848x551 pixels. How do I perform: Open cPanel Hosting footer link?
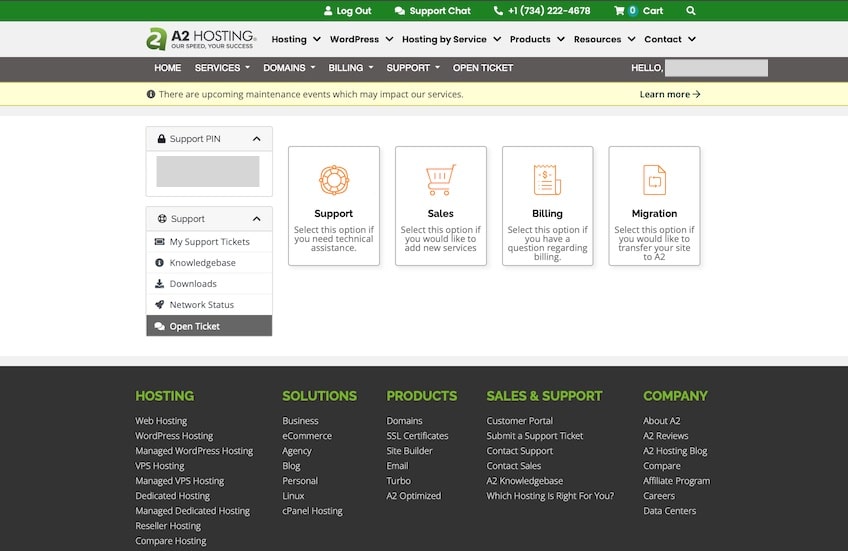tap(312, 510)
